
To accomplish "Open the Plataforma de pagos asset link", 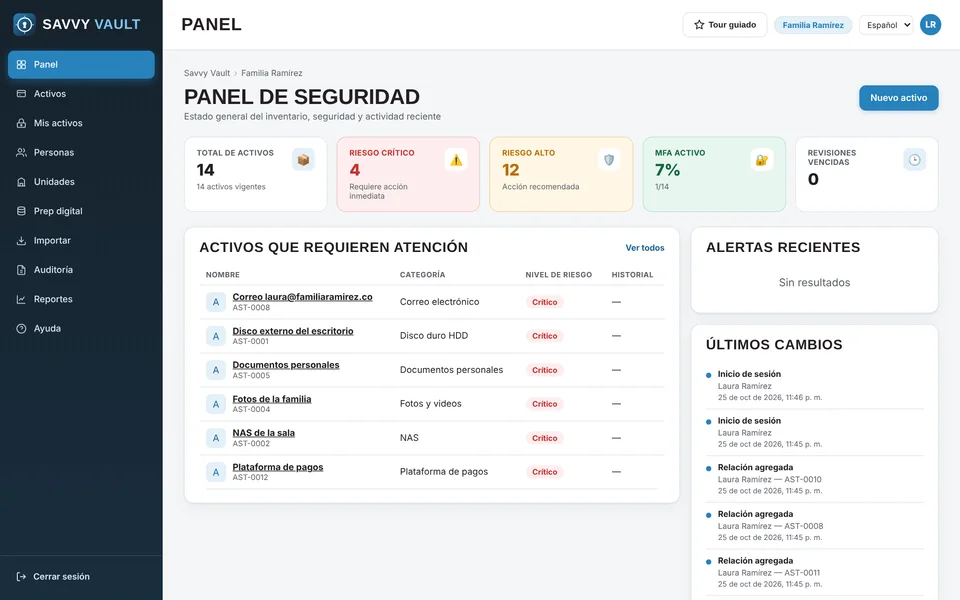I will tap(278, 467).
